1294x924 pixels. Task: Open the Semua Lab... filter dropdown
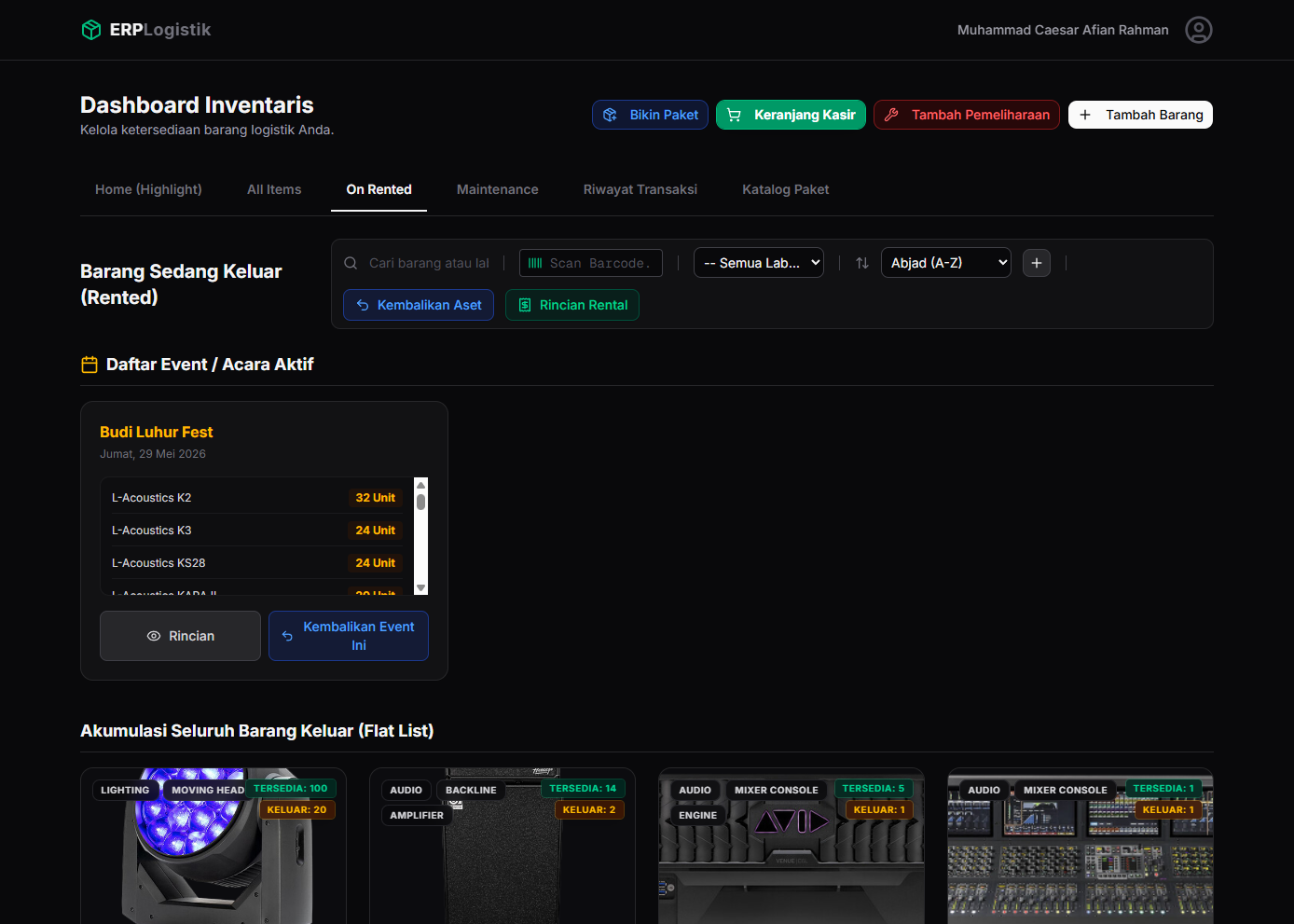(759, 263)
